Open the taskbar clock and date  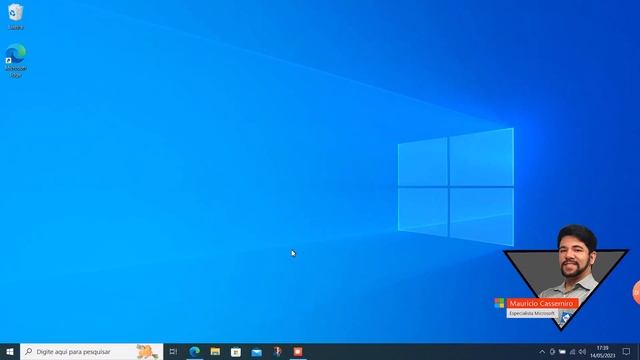pos(602,351)
